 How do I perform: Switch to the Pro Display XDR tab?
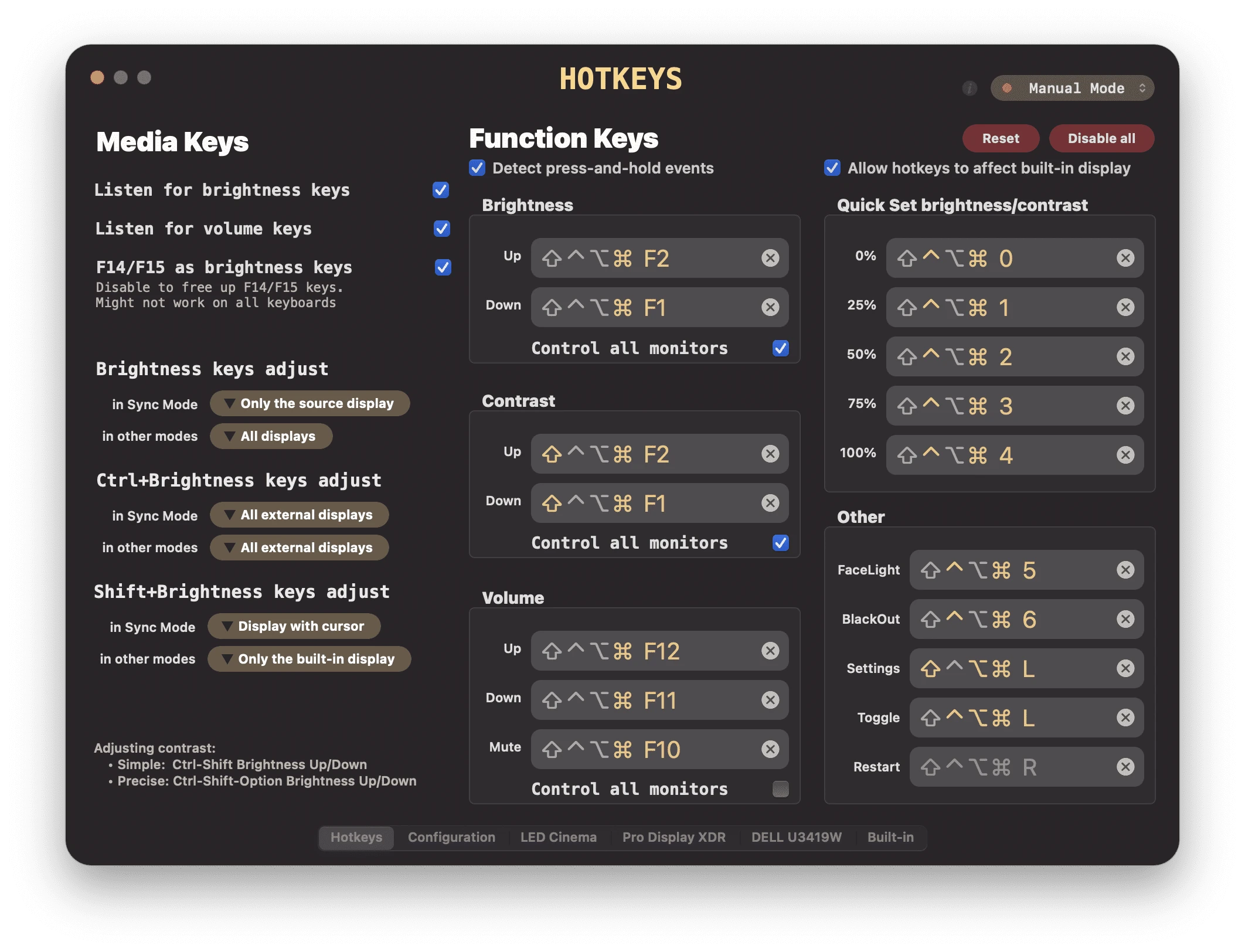(x=674, y=837)
